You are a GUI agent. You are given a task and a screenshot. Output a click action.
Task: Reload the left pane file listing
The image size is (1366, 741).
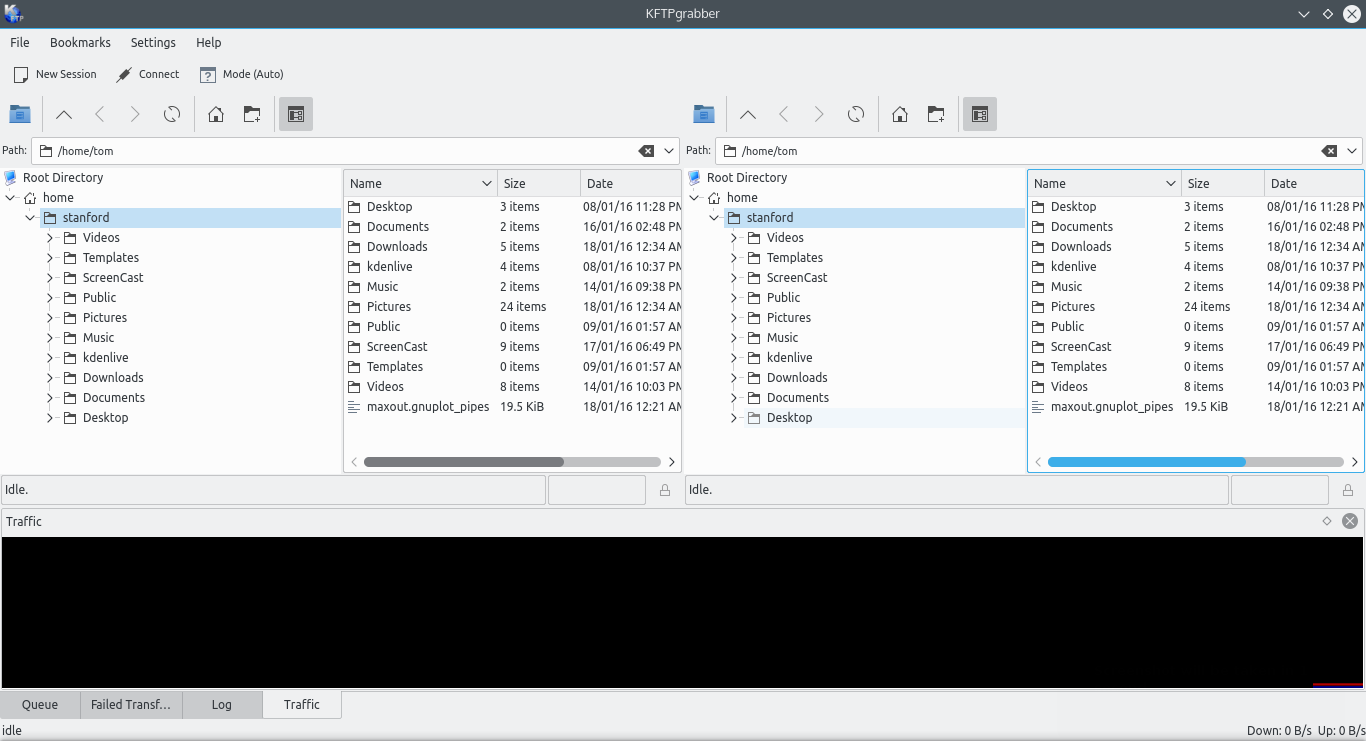click(172, 115)
